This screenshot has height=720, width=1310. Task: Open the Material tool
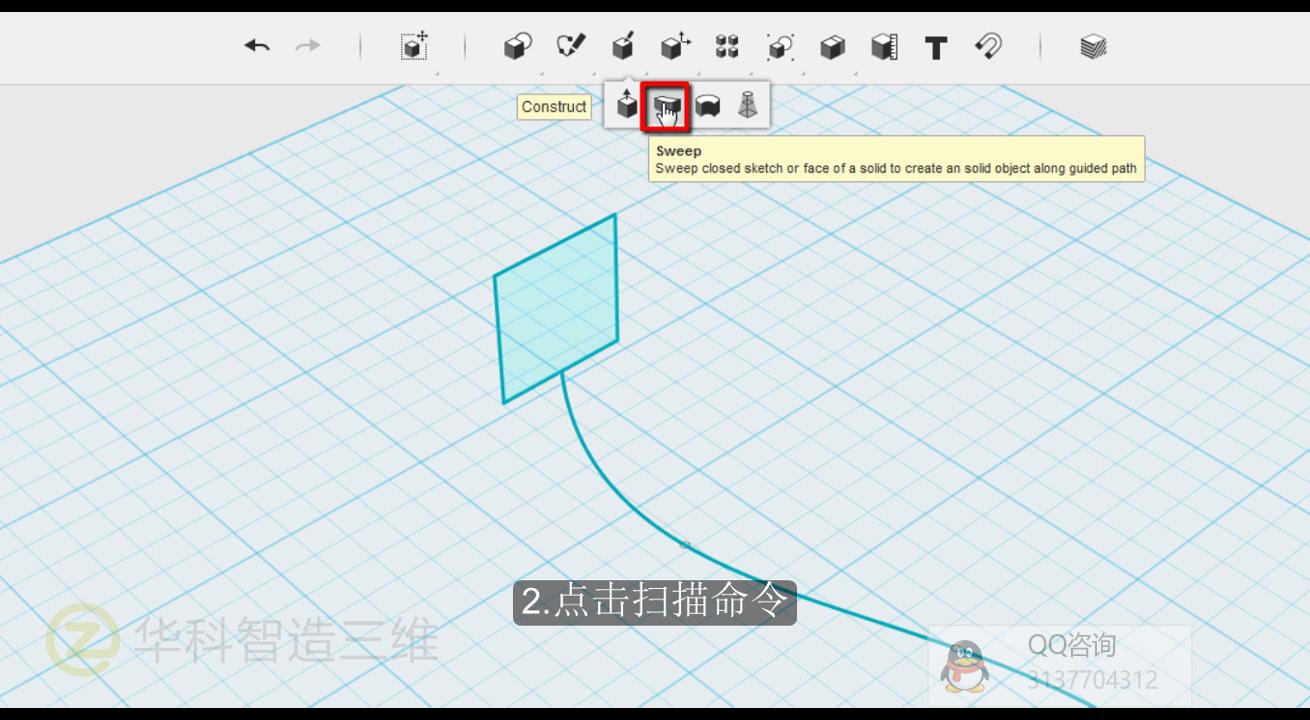click(x=1093, y=46)
